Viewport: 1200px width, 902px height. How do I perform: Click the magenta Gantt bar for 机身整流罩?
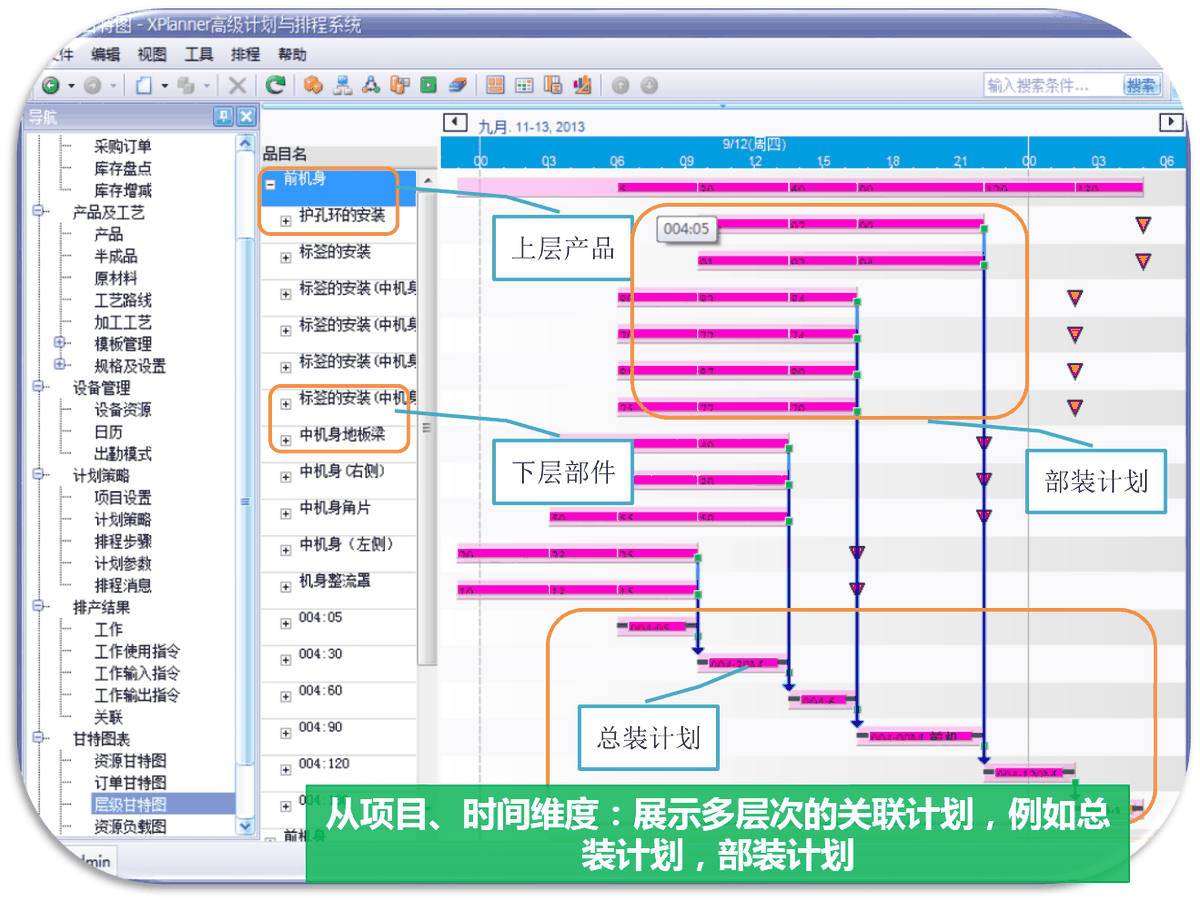(x=577, y=590)
